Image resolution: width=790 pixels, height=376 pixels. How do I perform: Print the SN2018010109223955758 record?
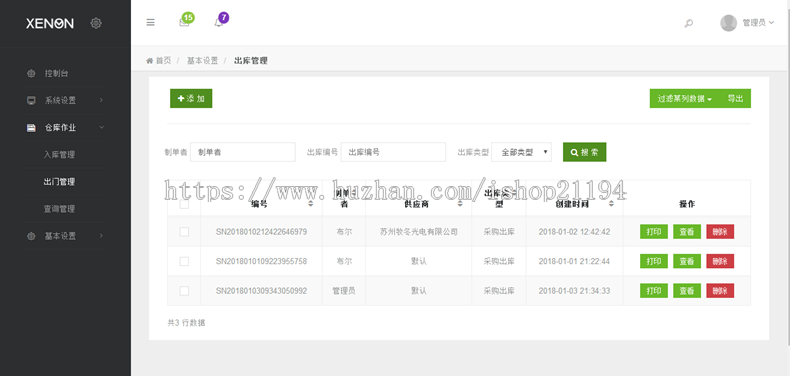point(654,261)
